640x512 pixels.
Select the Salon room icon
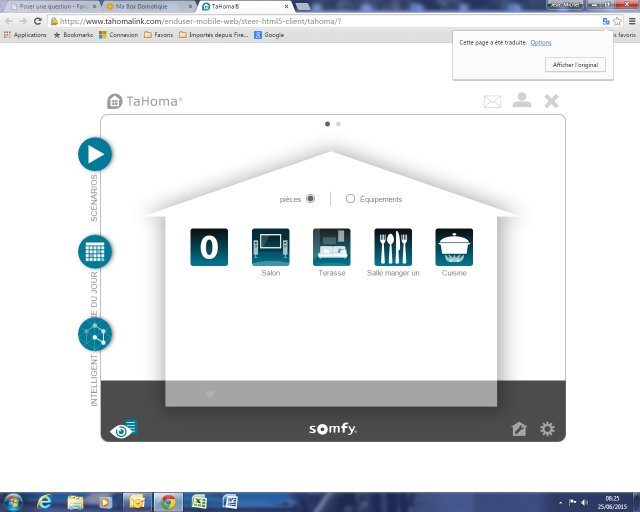pos(270,247)
